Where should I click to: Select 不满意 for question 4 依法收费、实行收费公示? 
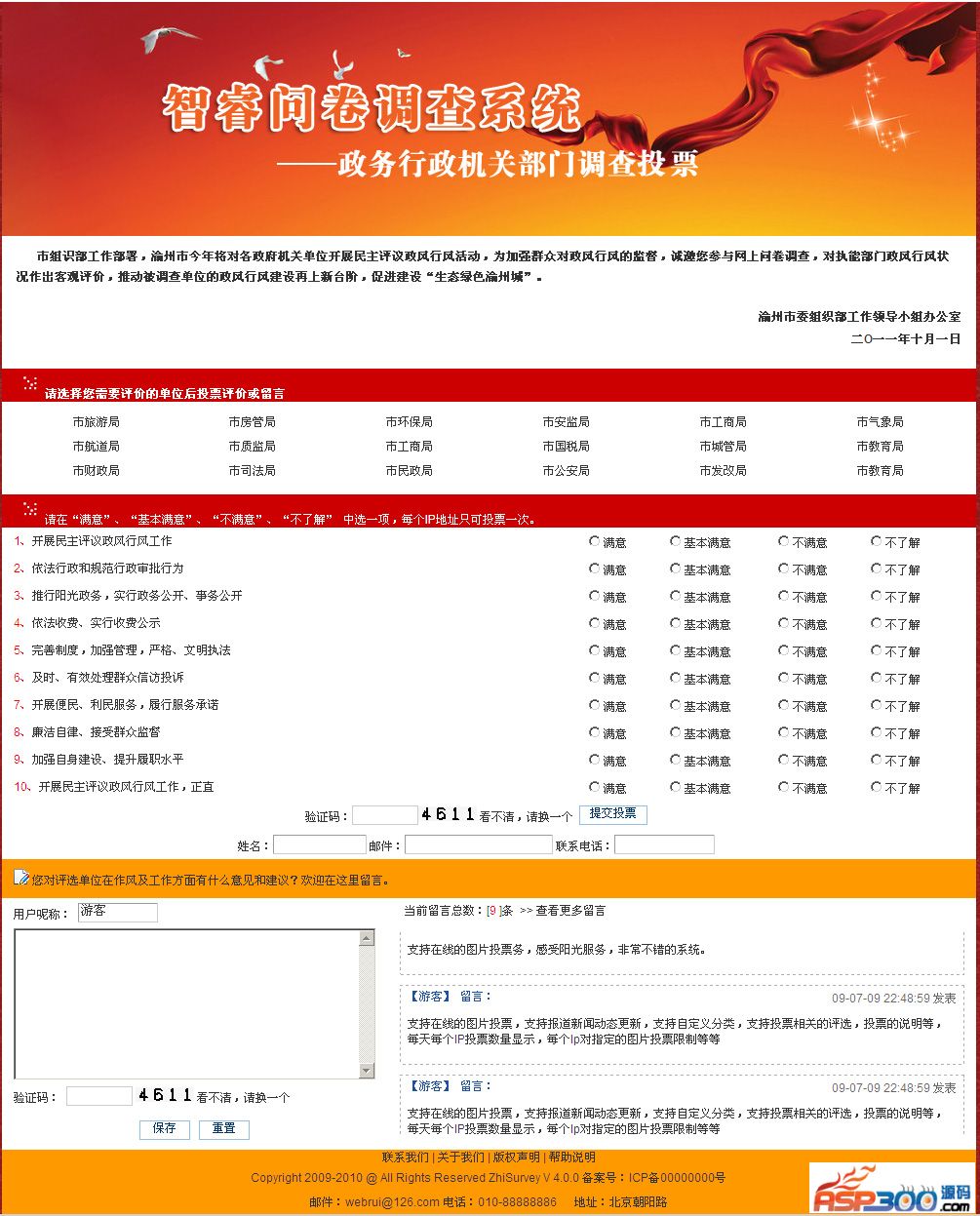click(x=783, y=622)
